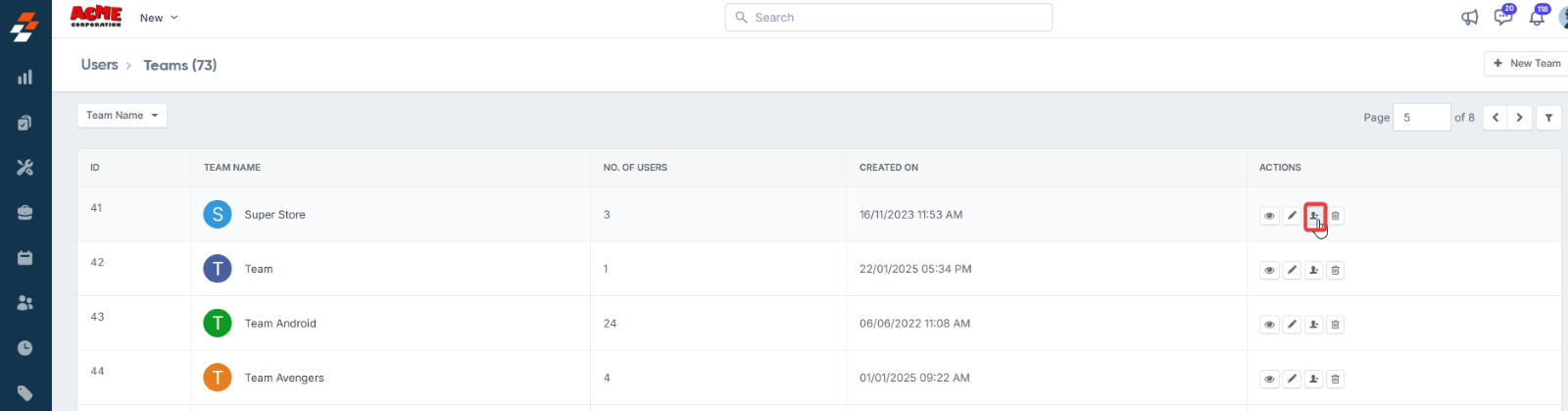Open the dashboard chart icon in sidebar
This screenshot has height=411, width=1568.
pos(25,77)
